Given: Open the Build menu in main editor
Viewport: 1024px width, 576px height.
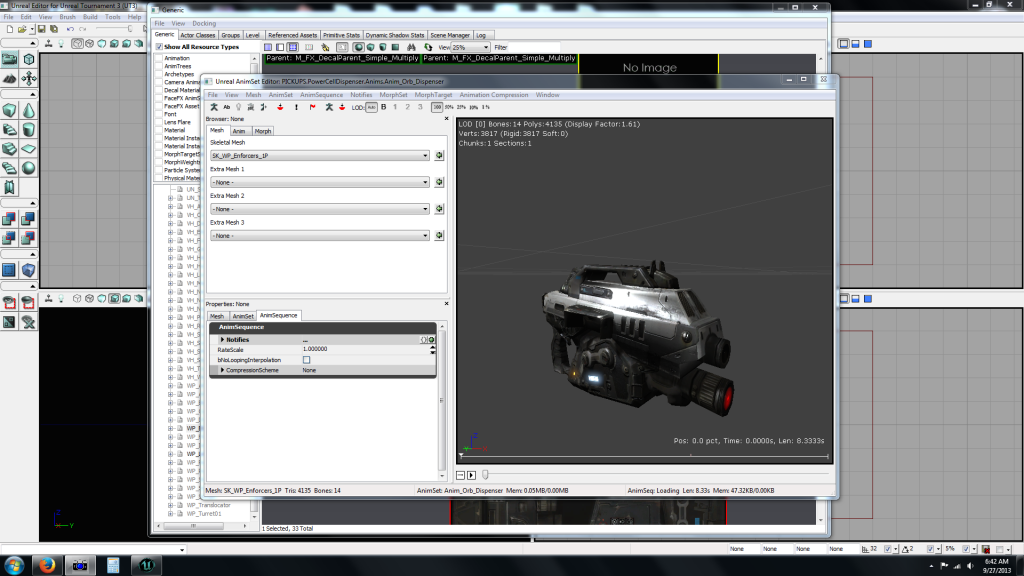Looking at the screenshot, I should click(90, 17).
